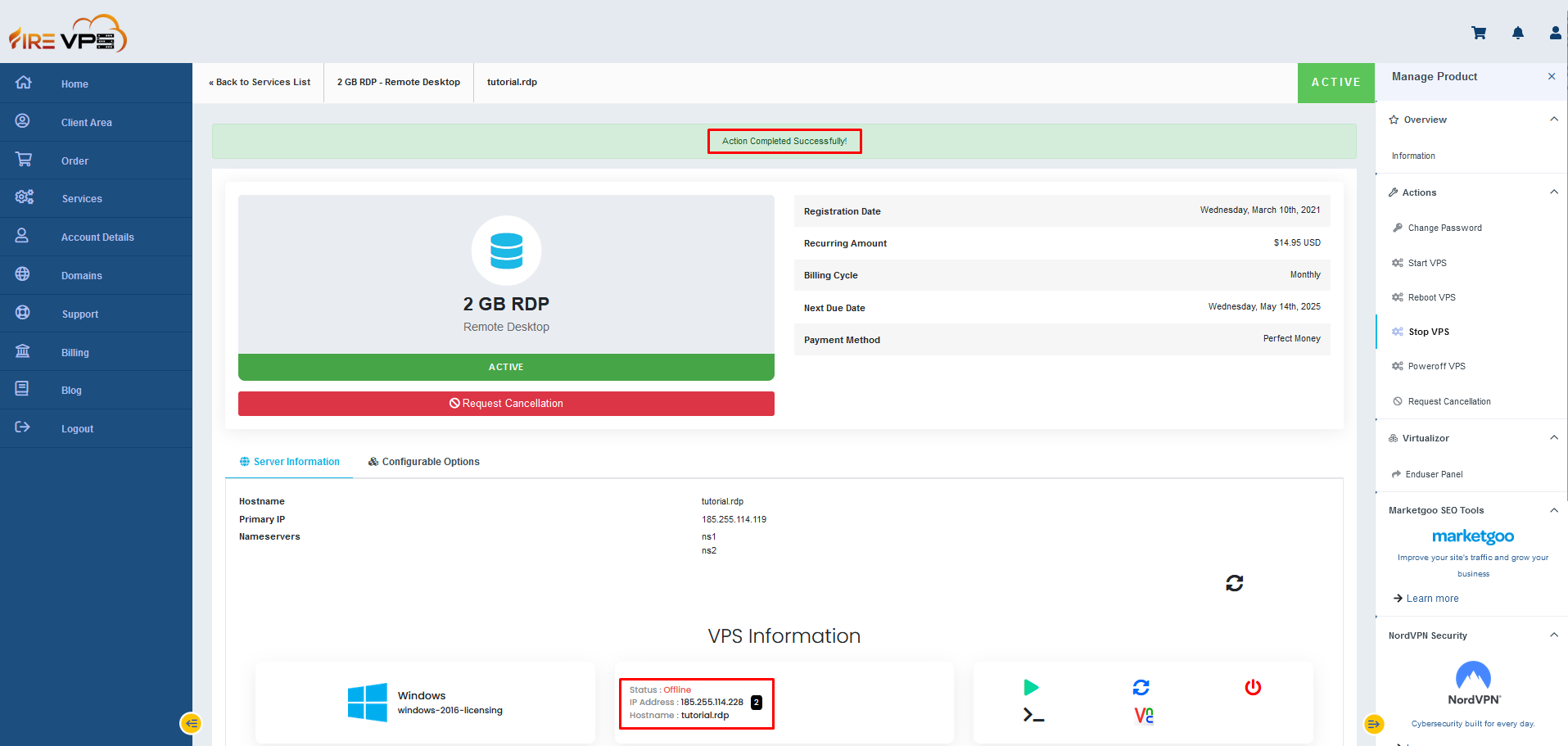
Task: Click the Perfect Money payment method value
Action: (x=1291, y=338)
